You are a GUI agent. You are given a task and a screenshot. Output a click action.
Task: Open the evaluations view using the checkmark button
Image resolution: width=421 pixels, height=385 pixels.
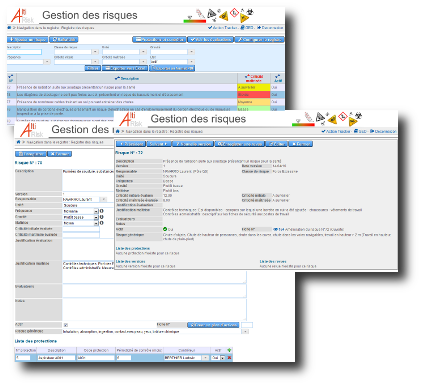210,40
